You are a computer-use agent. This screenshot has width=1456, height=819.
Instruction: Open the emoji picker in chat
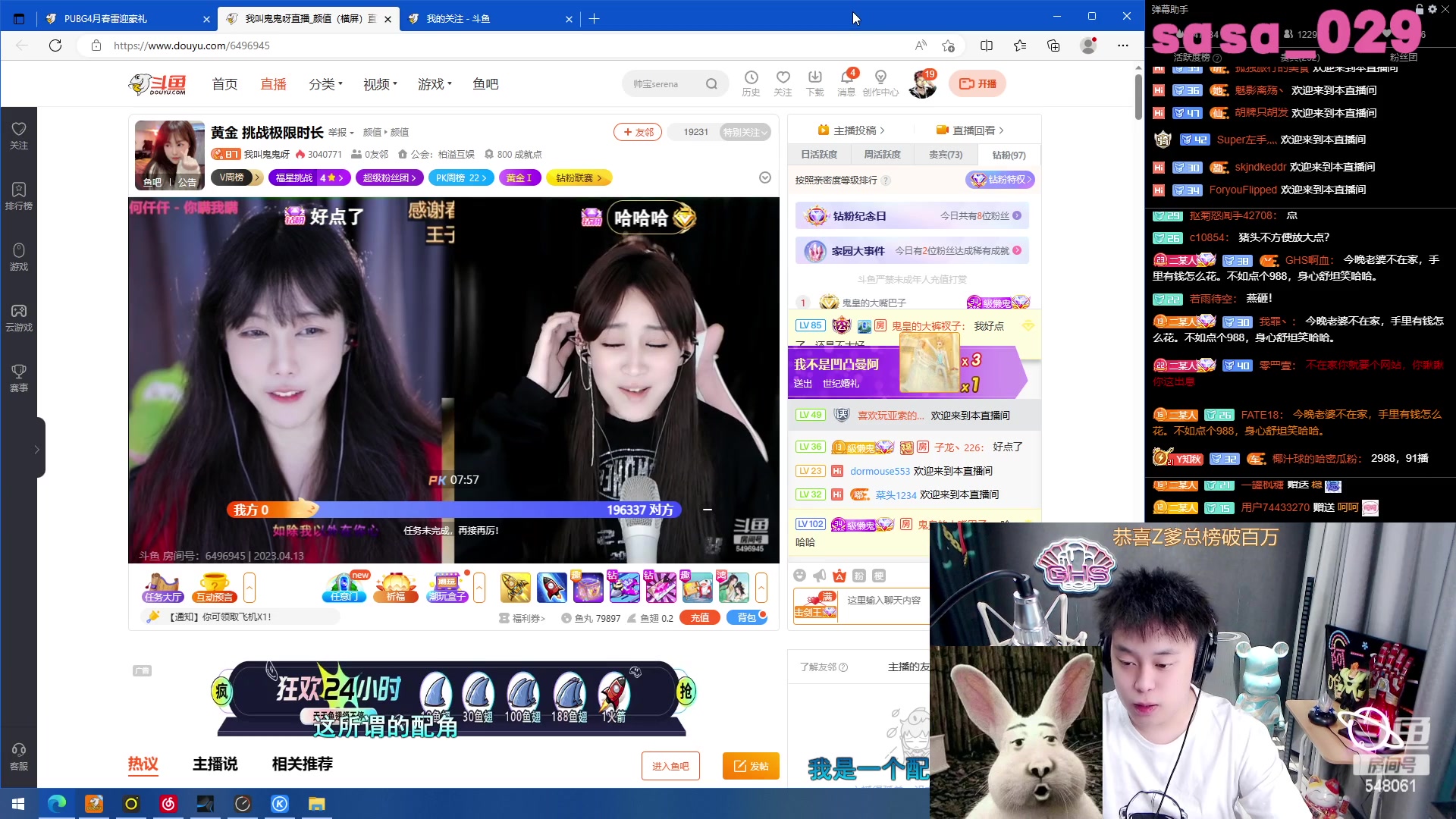pyautogui.click(x=799, y=576)
